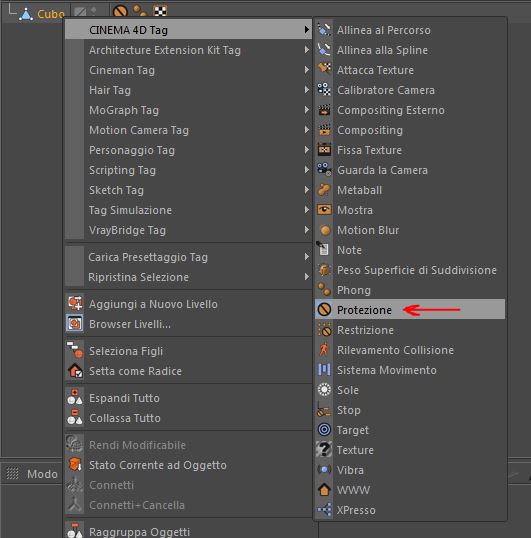Click the Sole sun icon
The height and width of the screenshot is (538, 531).
[x=324, y=390]
